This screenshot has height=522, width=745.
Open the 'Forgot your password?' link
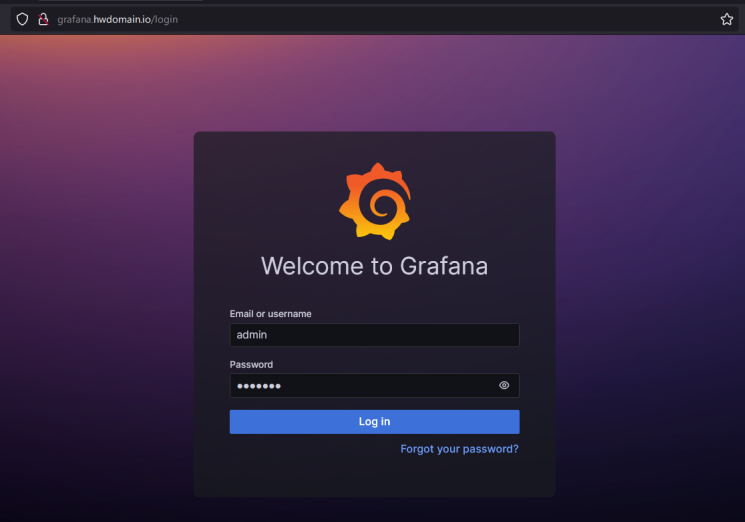coord(459,449)
